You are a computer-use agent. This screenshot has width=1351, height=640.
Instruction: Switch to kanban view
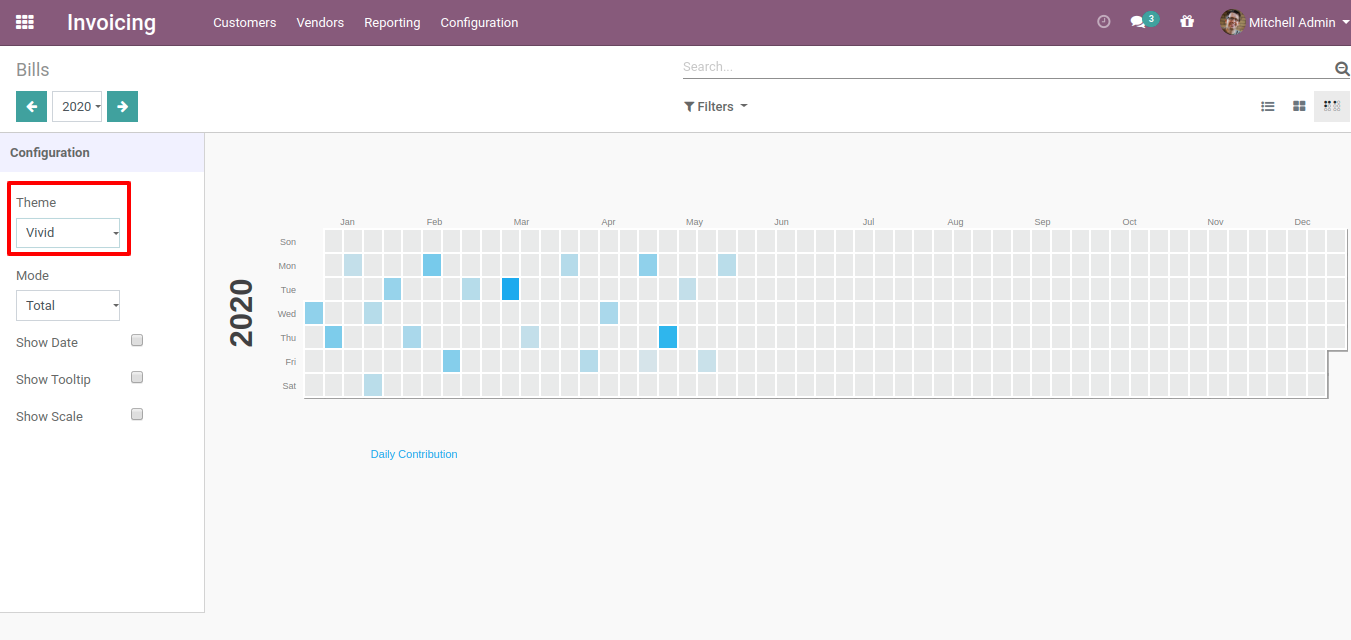click(1299, 106)
